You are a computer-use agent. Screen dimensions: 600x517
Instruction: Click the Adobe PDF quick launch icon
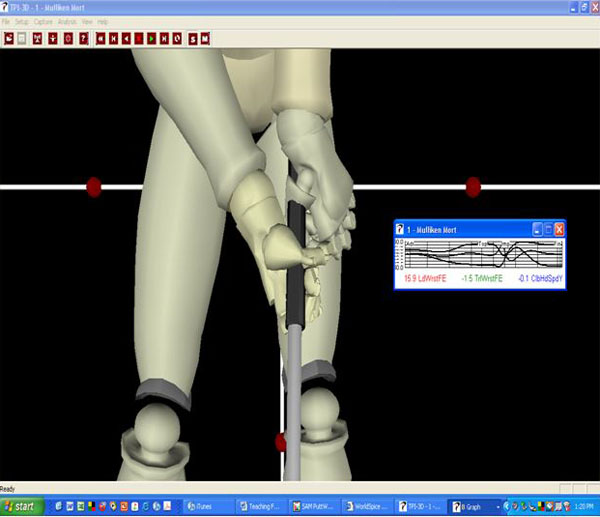point(167,506)
